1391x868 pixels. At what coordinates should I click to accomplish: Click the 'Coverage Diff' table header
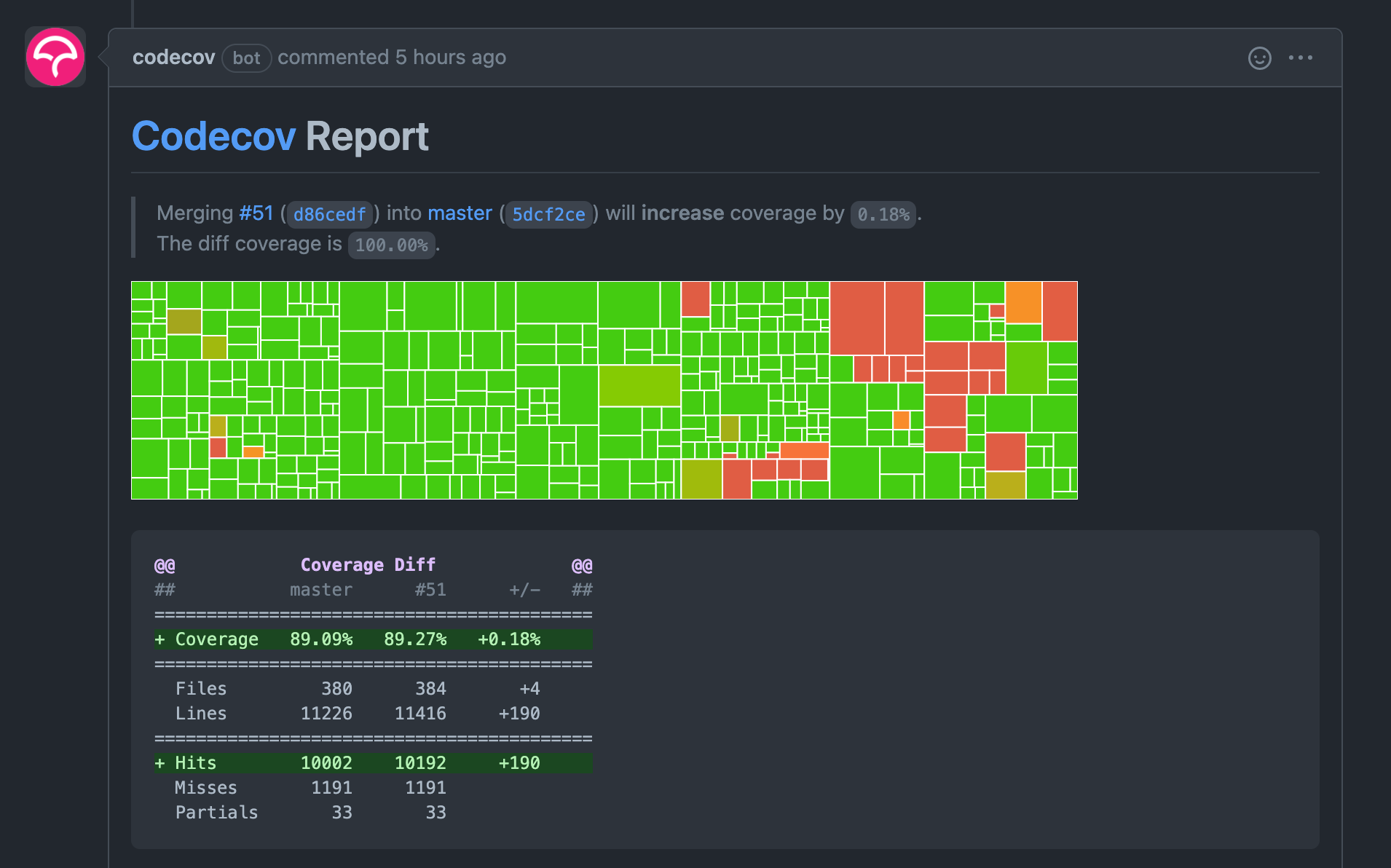pyautogui.click(x=368, y=565)
